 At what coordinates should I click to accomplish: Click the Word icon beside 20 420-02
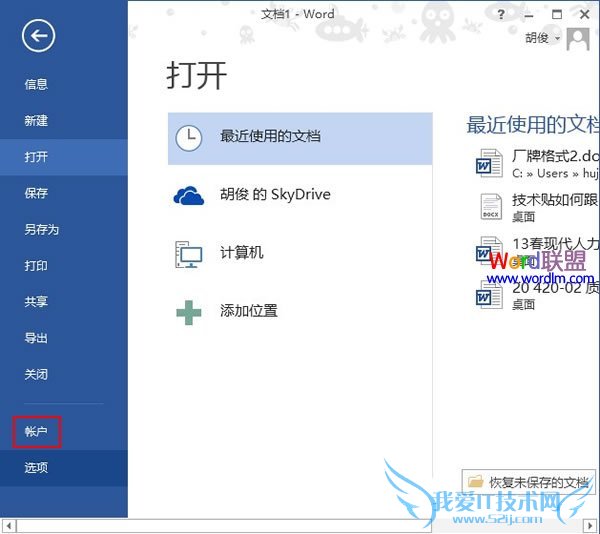[x=489, y=295]
